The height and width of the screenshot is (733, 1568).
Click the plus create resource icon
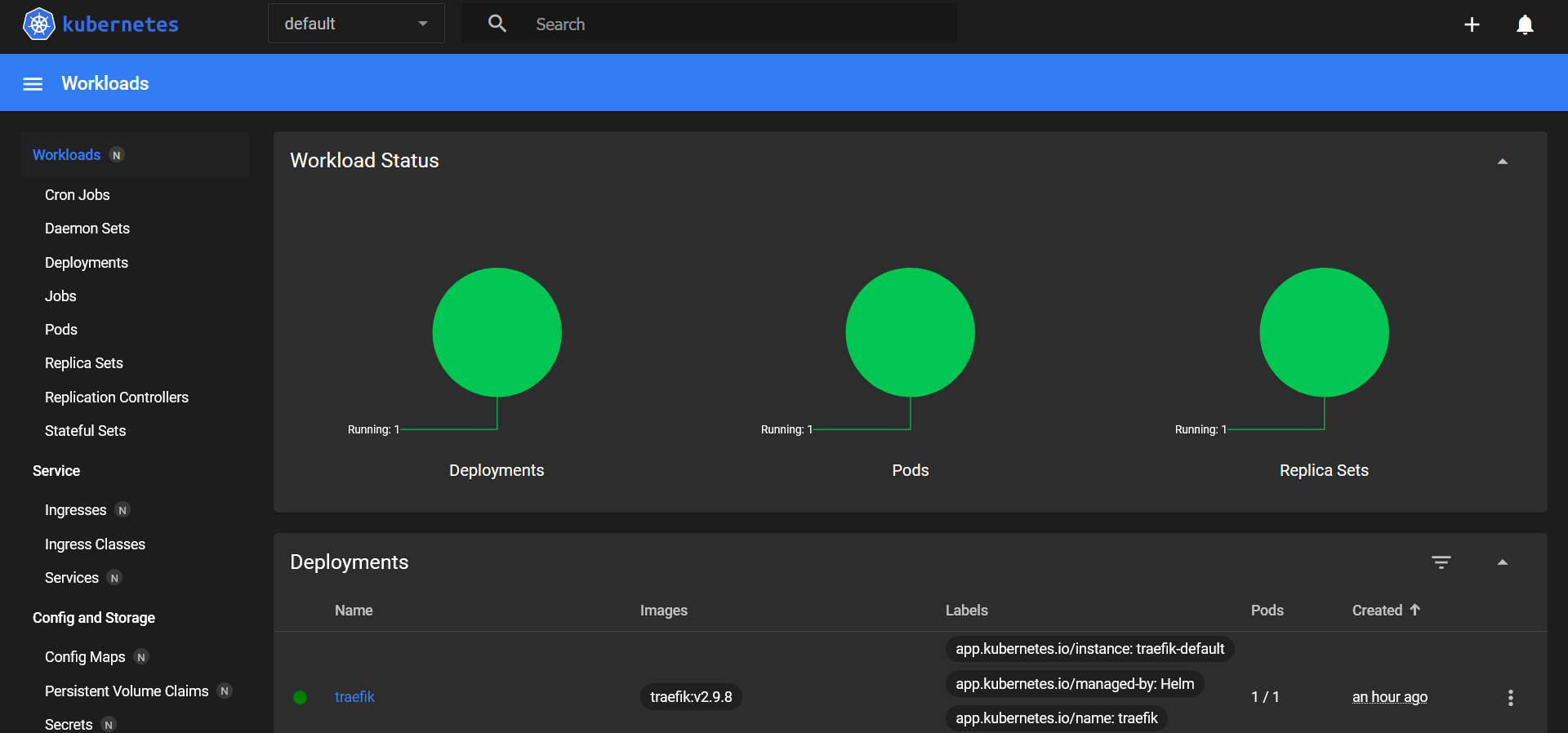point(1472,24)
